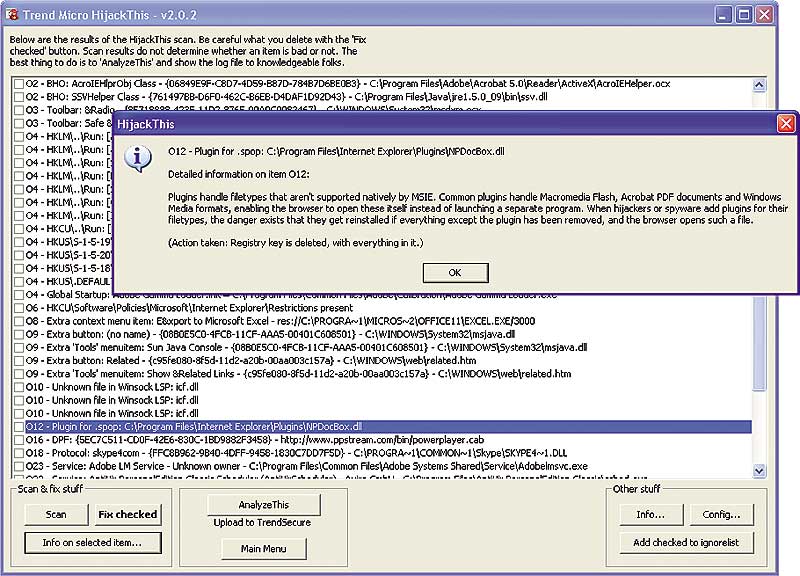Tick the O4 Global Startup checkbox

pos(19,295)
